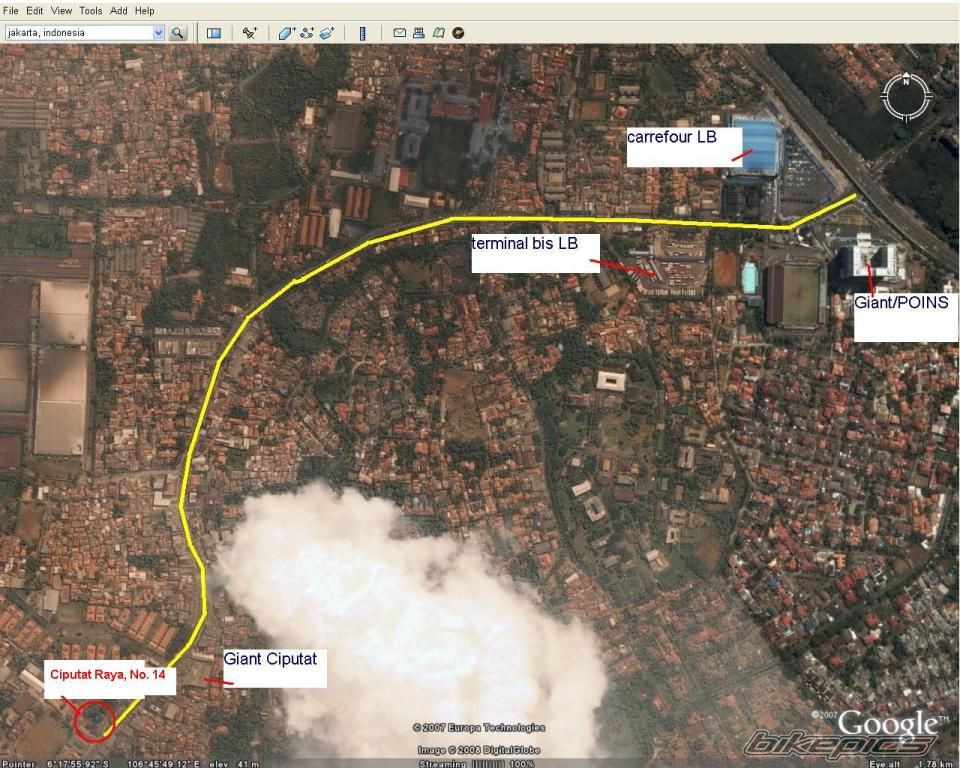960x768 pixels.
Task: Expand the search history dropdown arrow
Action: [158, 32]
